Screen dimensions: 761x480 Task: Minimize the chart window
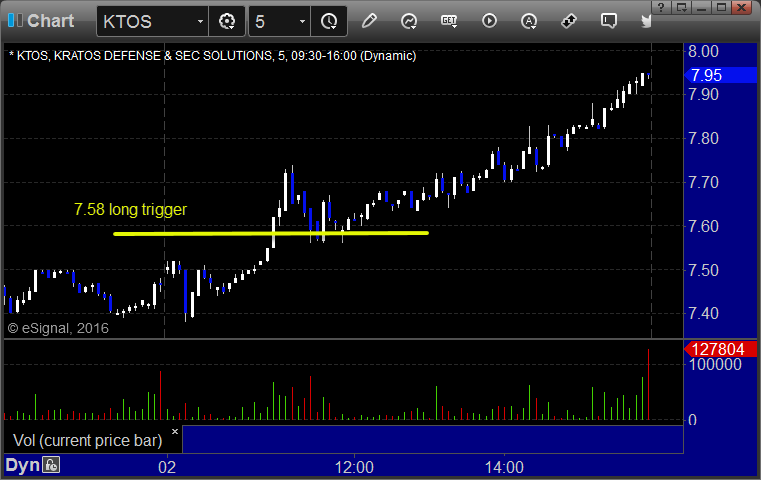[x=701, y=7]
